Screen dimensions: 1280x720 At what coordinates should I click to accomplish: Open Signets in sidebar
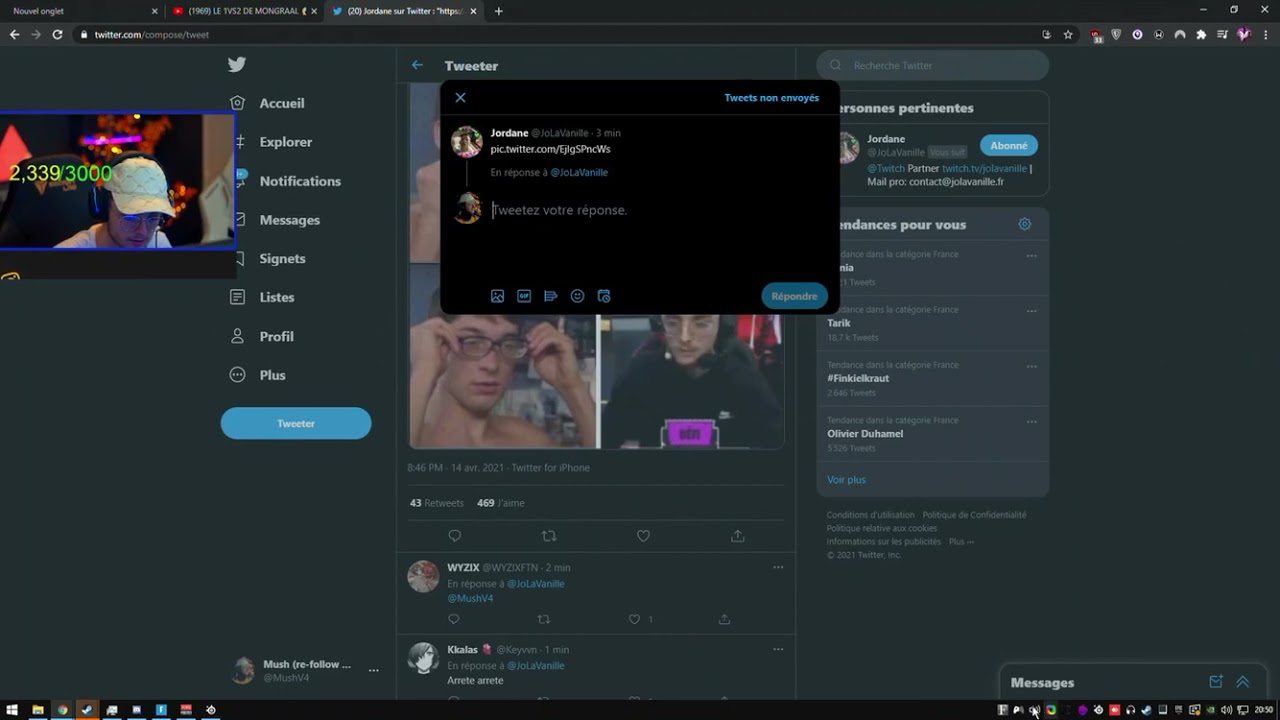pos(268,258)
